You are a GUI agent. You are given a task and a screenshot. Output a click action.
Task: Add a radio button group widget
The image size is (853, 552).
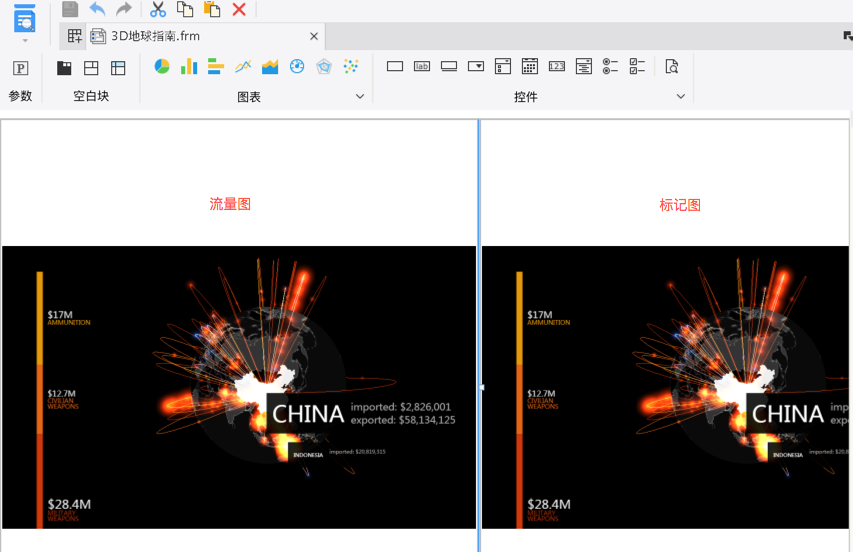click(610, 66)
